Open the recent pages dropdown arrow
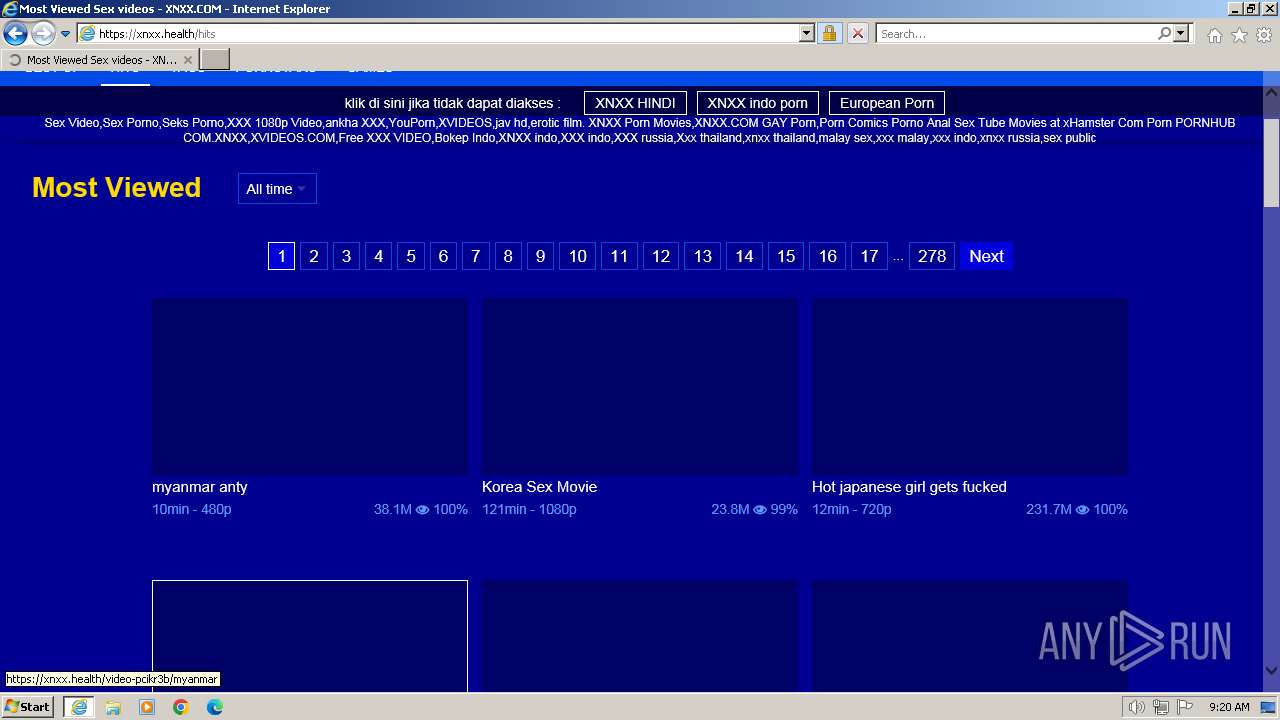The image size is (1280, 720). click(65, 34)
